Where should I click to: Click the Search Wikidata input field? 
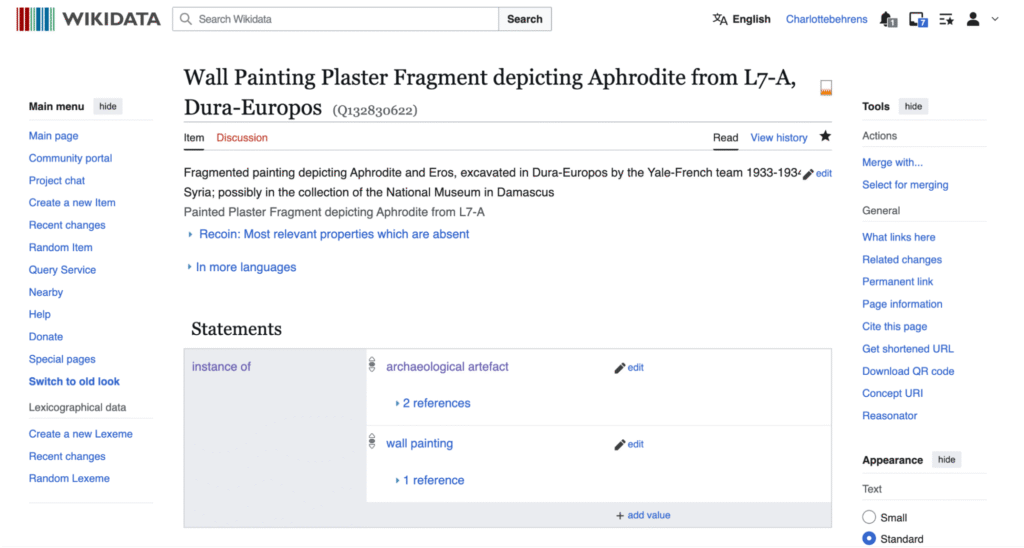[335, 19]
